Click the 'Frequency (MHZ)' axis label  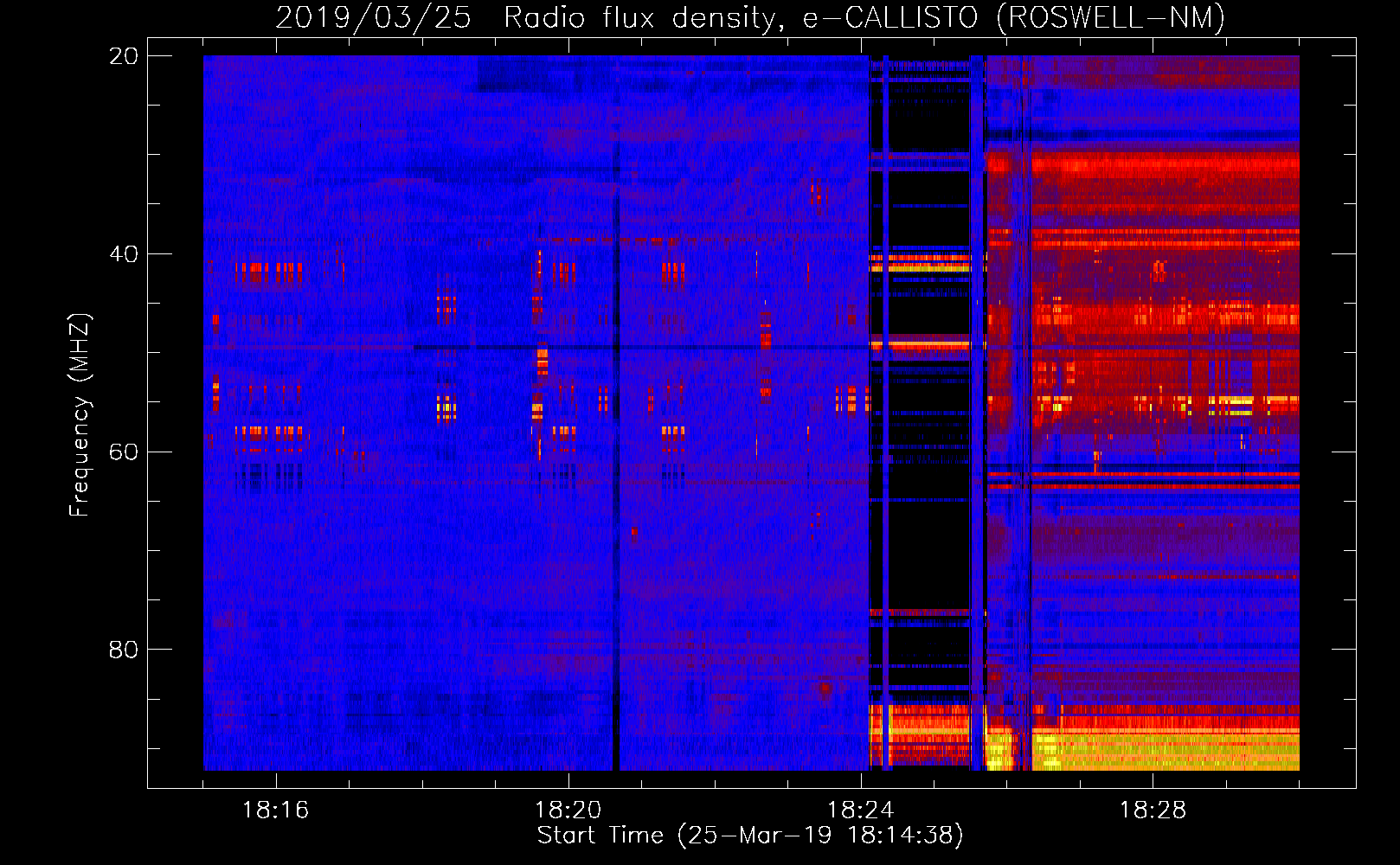click(x=80, y=415)
